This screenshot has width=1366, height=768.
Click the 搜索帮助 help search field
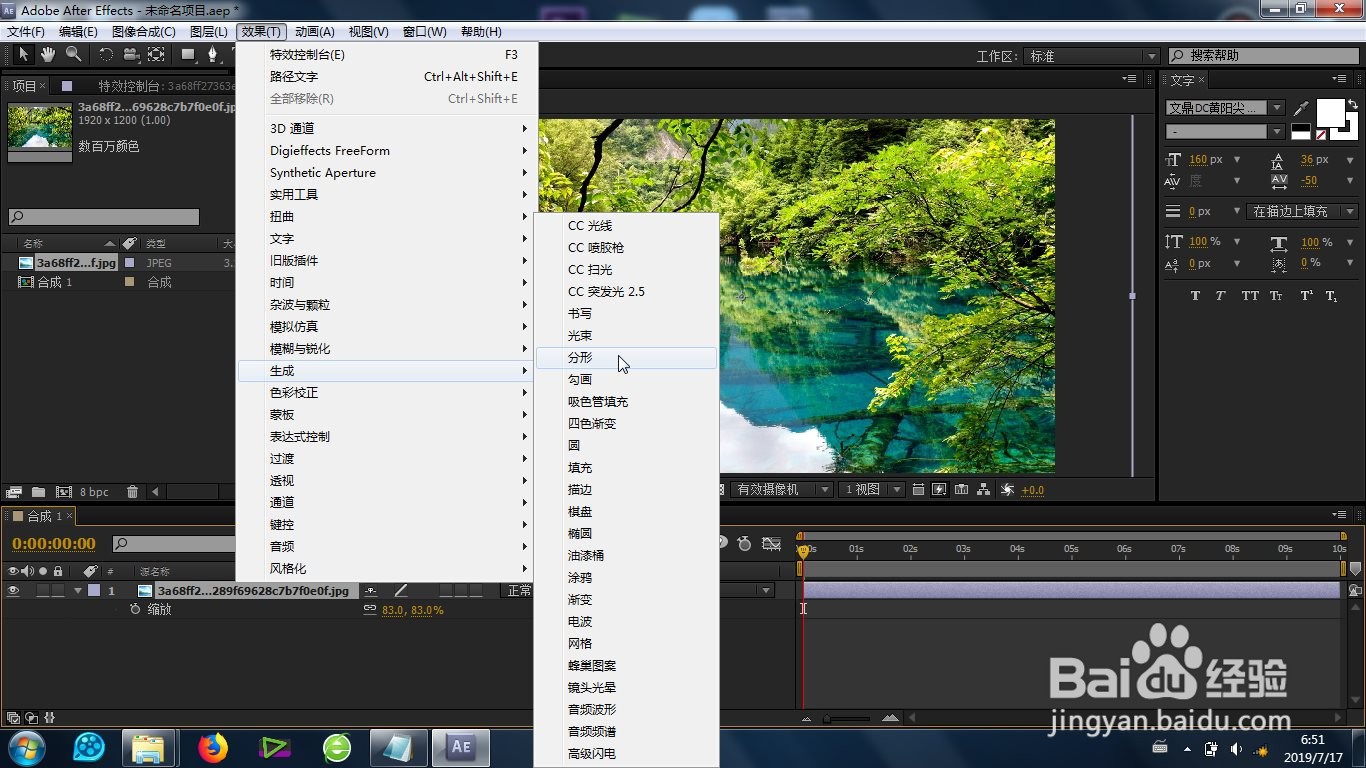1263,56
